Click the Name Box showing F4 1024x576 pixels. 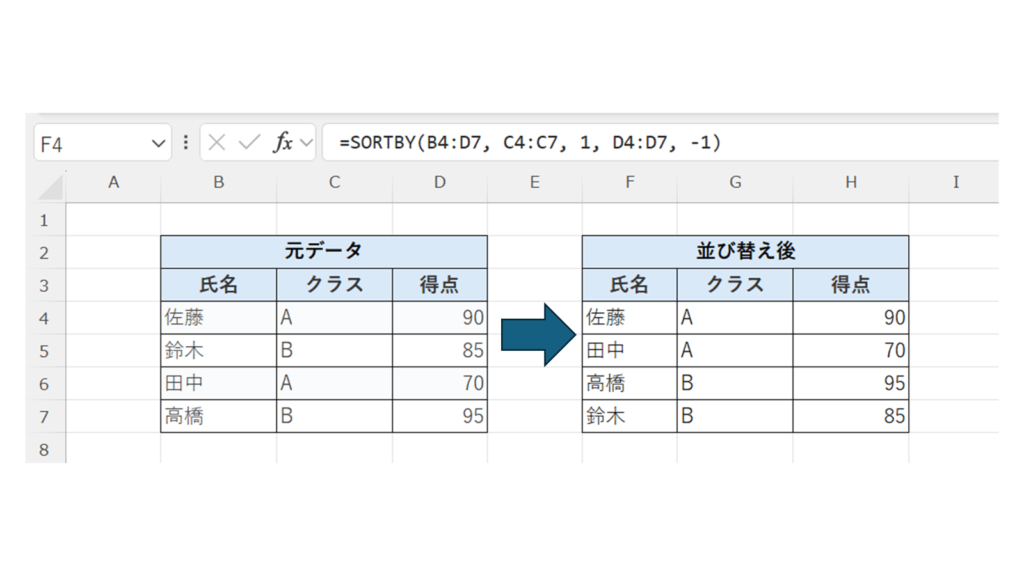click(90, 144)
